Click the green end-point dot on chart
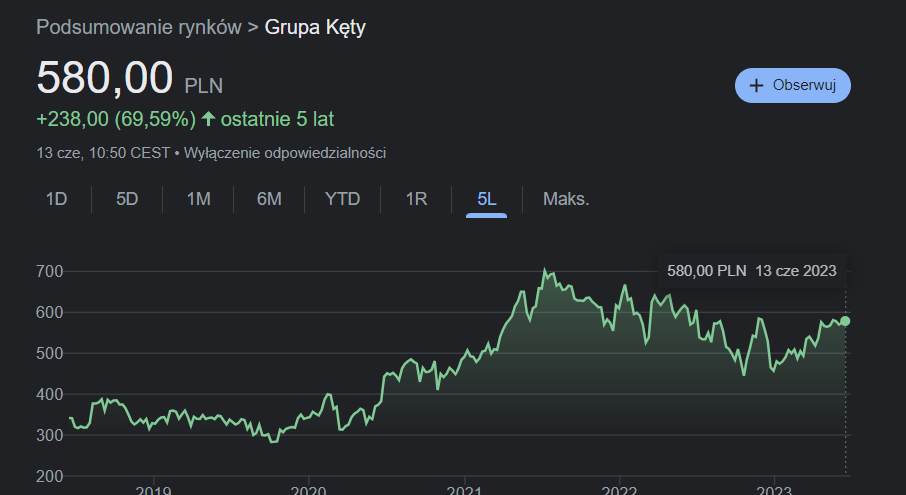The width and height of the screenshot is (906, 495). 846,320
